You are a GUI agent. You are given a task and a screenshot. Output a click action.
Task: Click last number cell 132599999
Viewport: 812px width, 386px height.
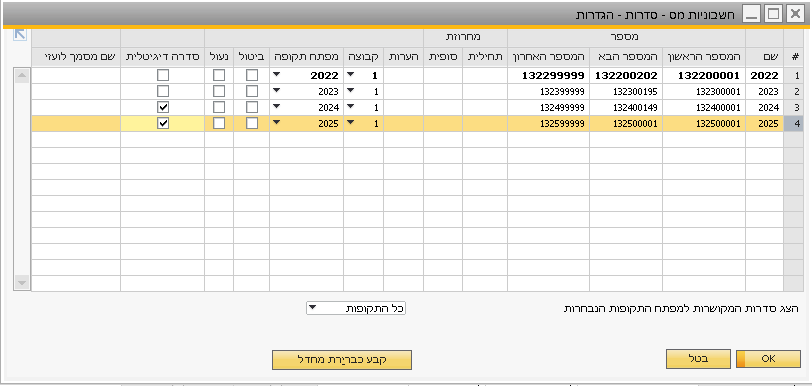(x=548, y=123)
